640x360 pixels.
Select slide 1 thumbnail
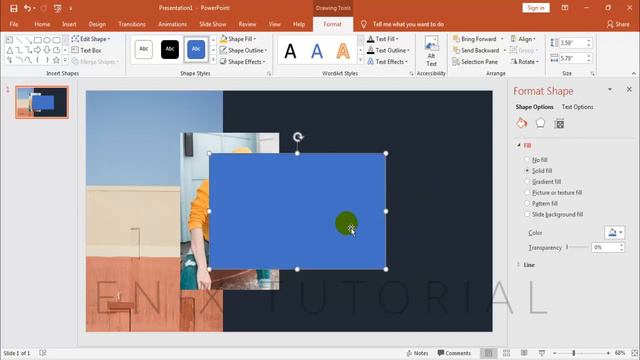42,102
